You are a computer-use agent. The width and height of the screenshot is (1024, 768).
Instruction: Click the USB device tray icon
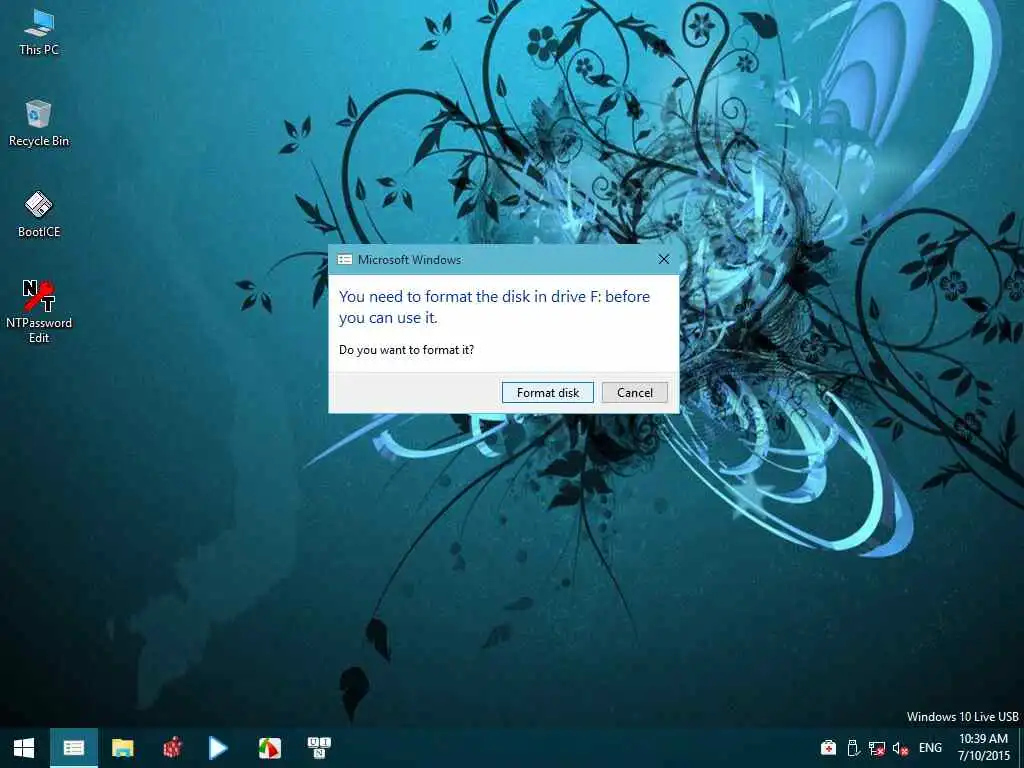(x=853, y=748)
